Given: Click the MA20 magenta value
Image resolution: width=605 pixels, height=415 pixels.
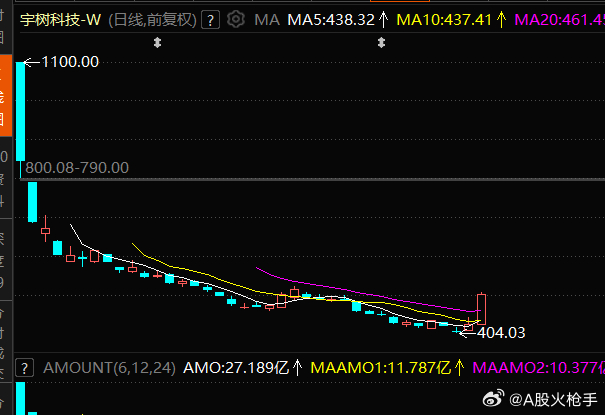Looking at the screenshot, I should click(x=559, y=20).
